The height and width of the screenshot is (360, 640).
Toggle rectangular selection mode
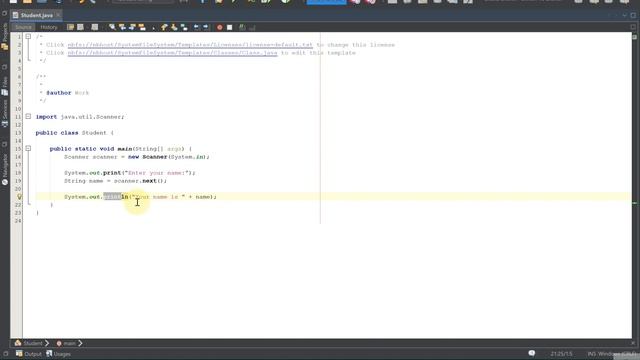(153, 27)
